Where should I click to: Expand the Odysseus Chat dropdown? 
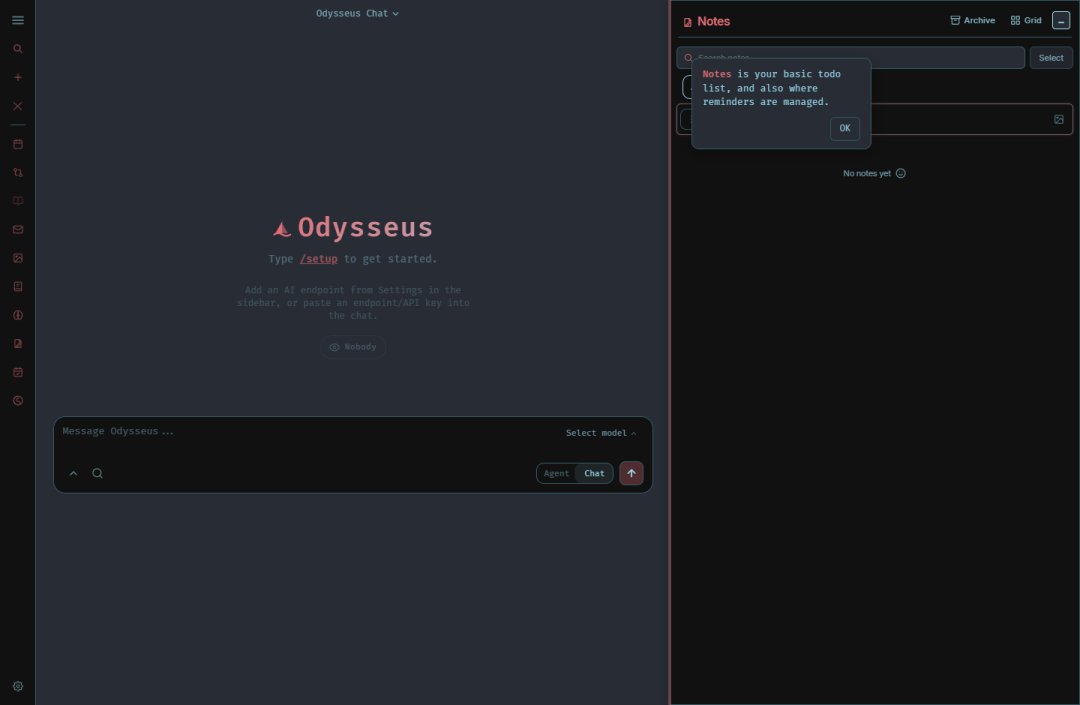(x=357, y=13)
